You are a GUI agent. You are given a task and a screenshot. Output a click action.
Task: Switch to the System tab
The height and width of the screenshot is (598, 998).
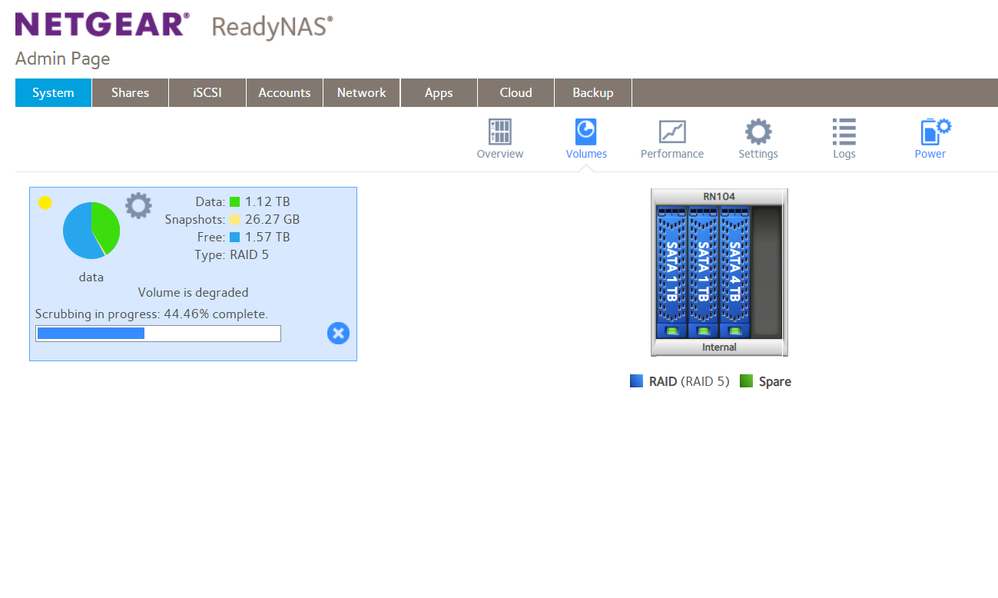(53, 93)
